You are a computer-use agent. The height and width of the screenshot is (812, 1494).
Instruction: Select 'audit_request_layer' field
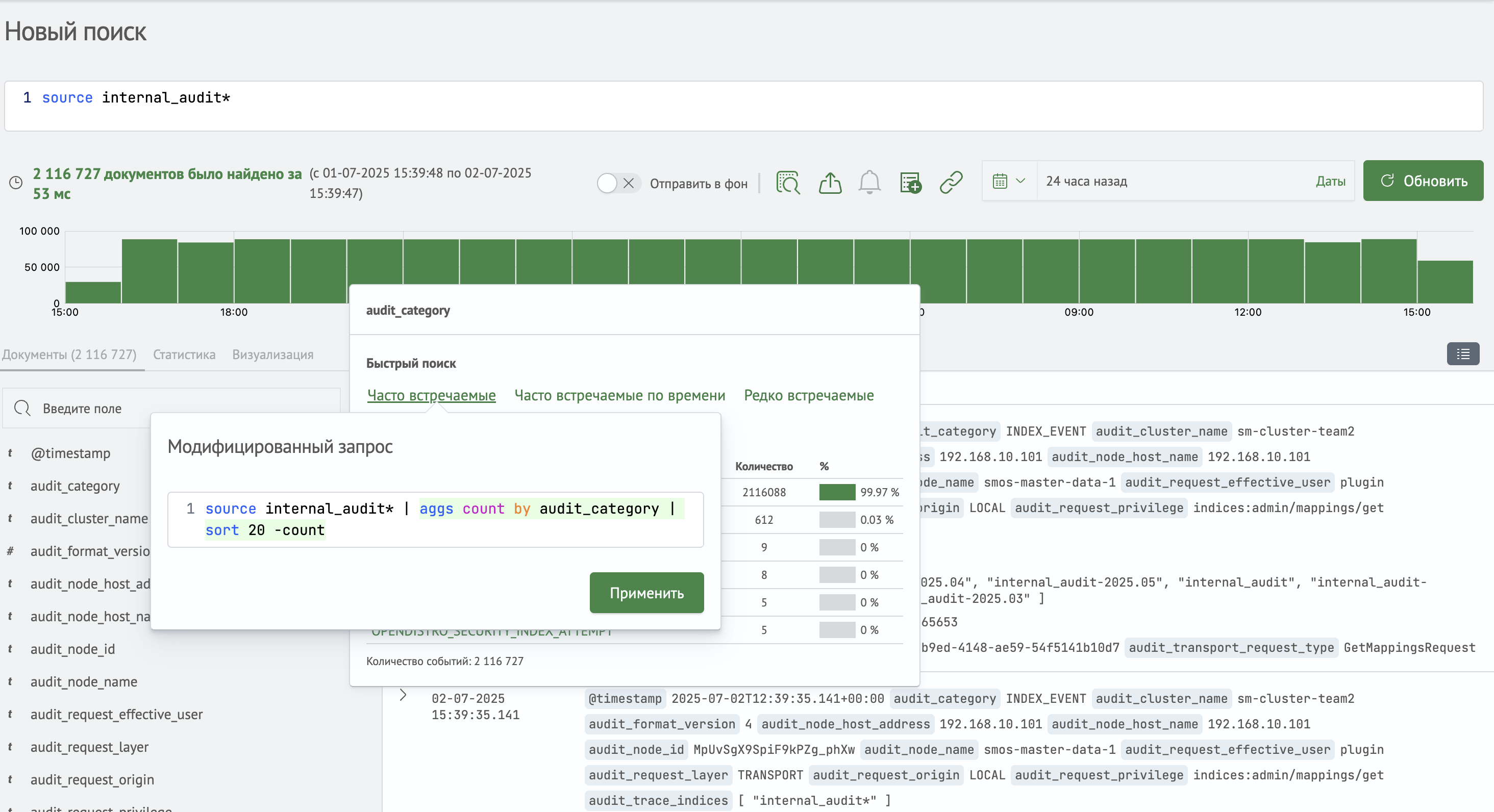tap(89, 747)
